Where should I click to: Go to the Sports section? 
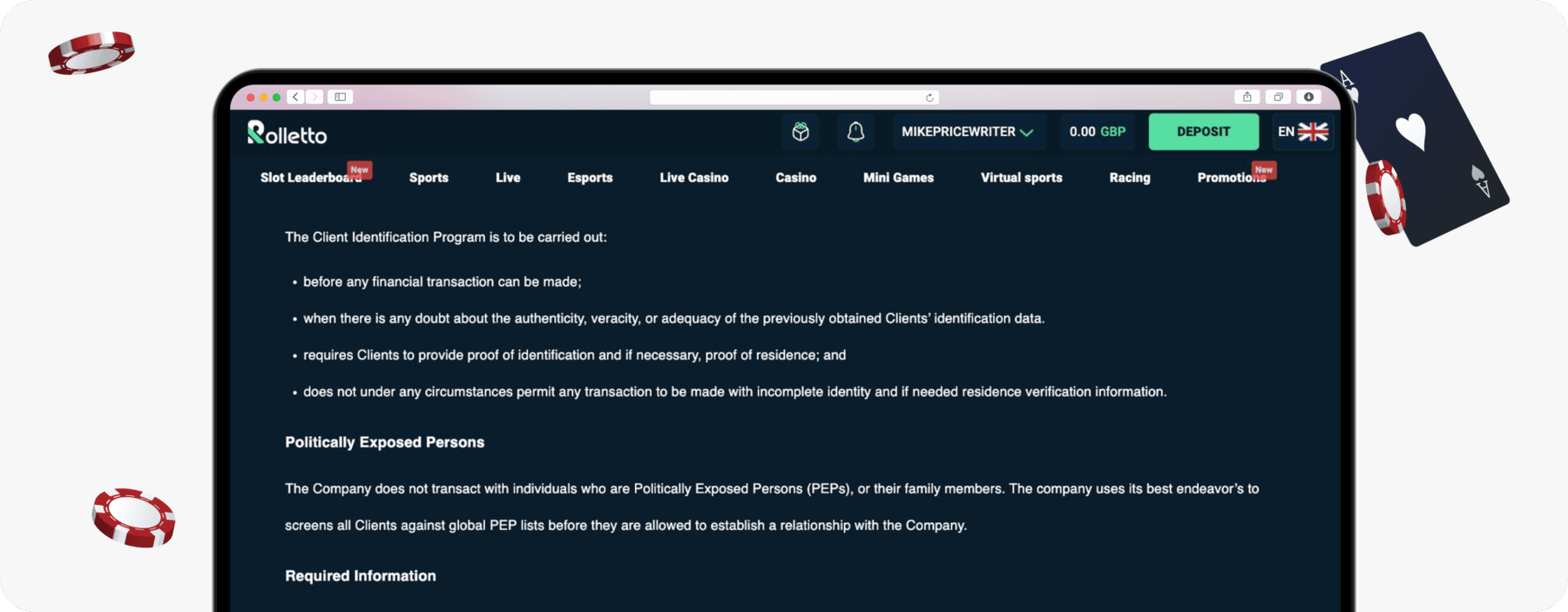(x=429, y=178)
